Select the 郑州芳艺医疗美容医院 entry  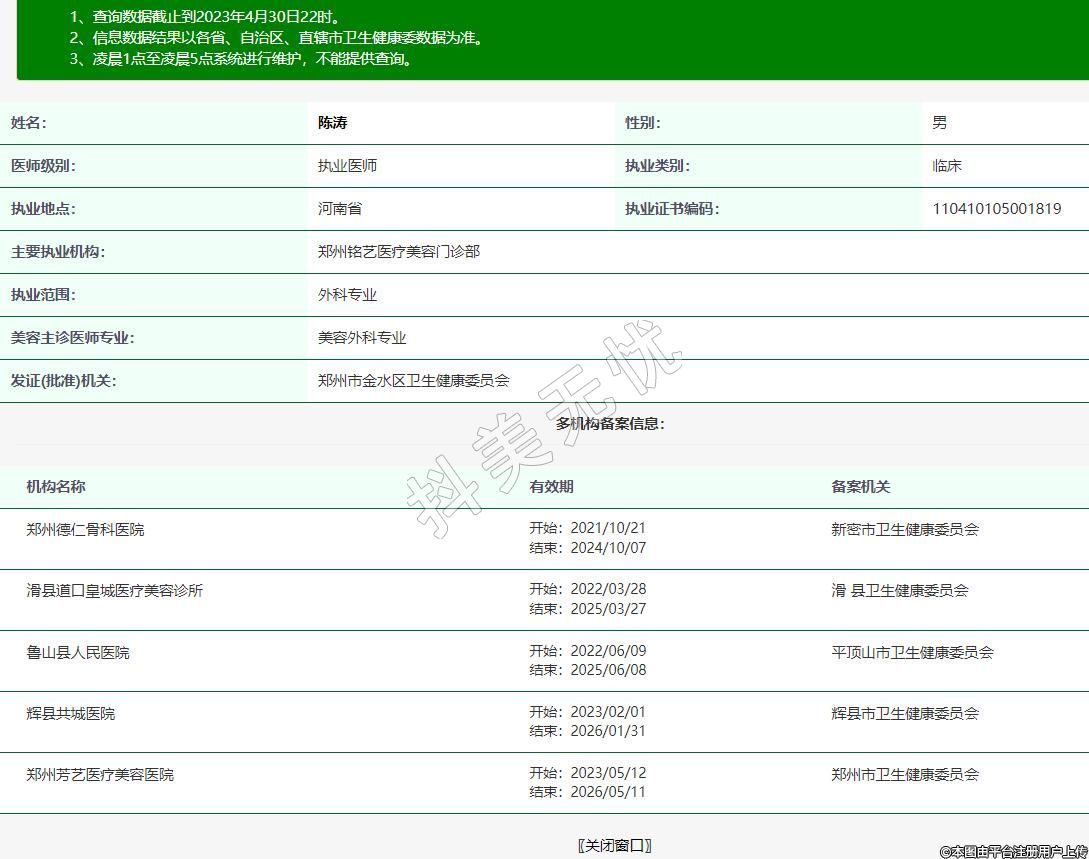[x=100, y=774]
